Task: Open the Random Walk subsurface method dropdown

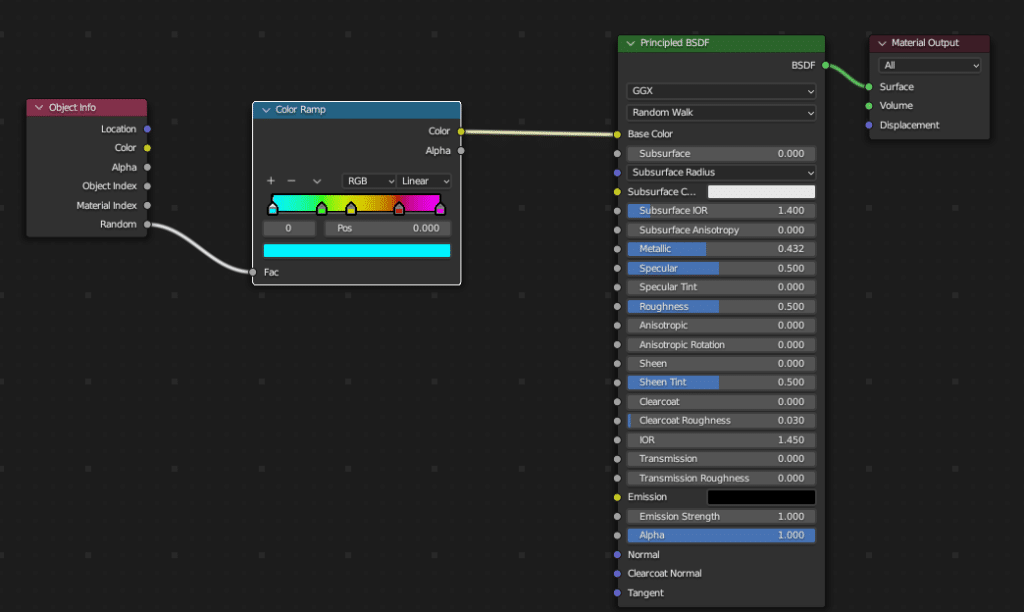Action: tap(721, 113)
